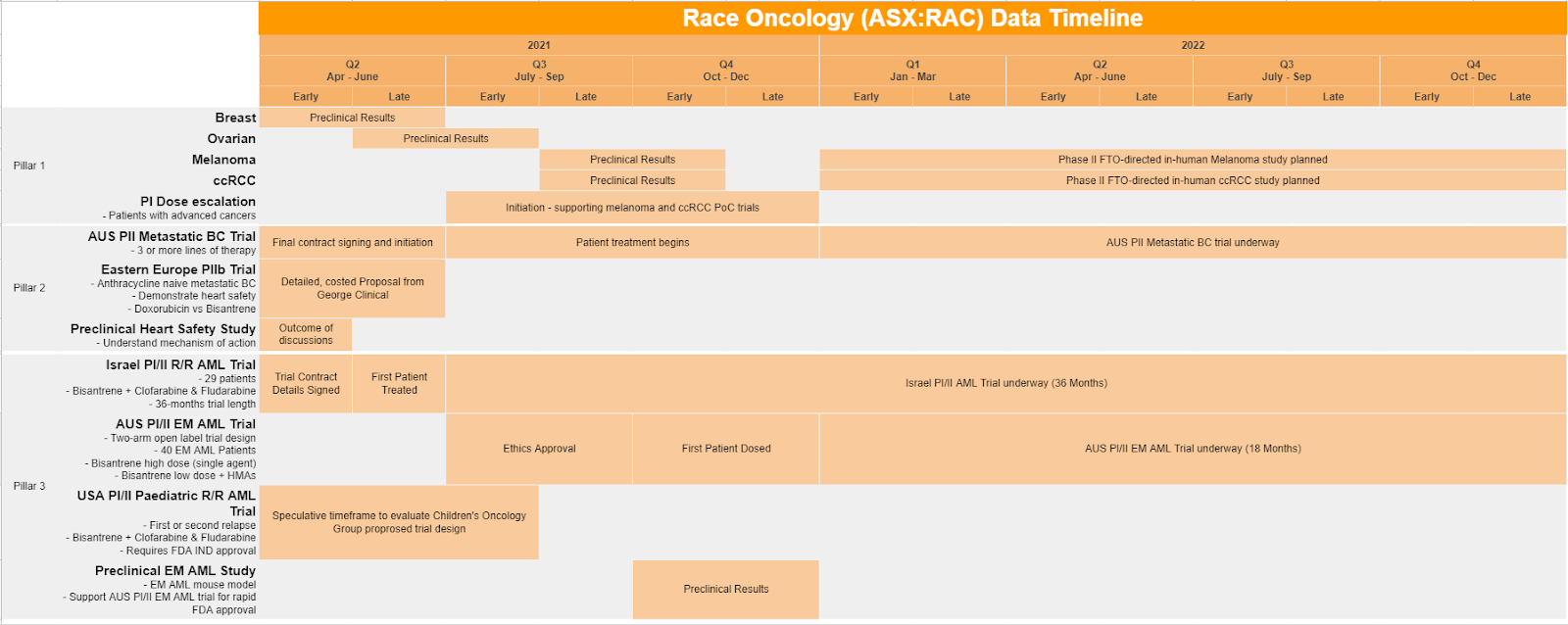
Task: Click Phase II ccRCC study planned bar
Action: pyautogui.click(x=1193, y=180)
